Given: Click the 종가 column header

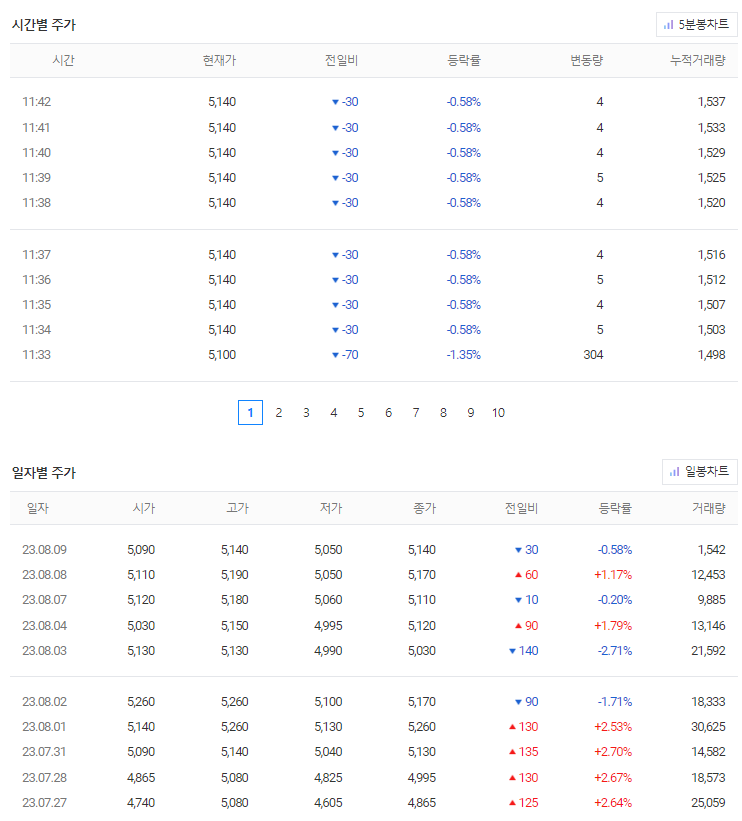Looking at the screenshot, I should tap(424, 508).
